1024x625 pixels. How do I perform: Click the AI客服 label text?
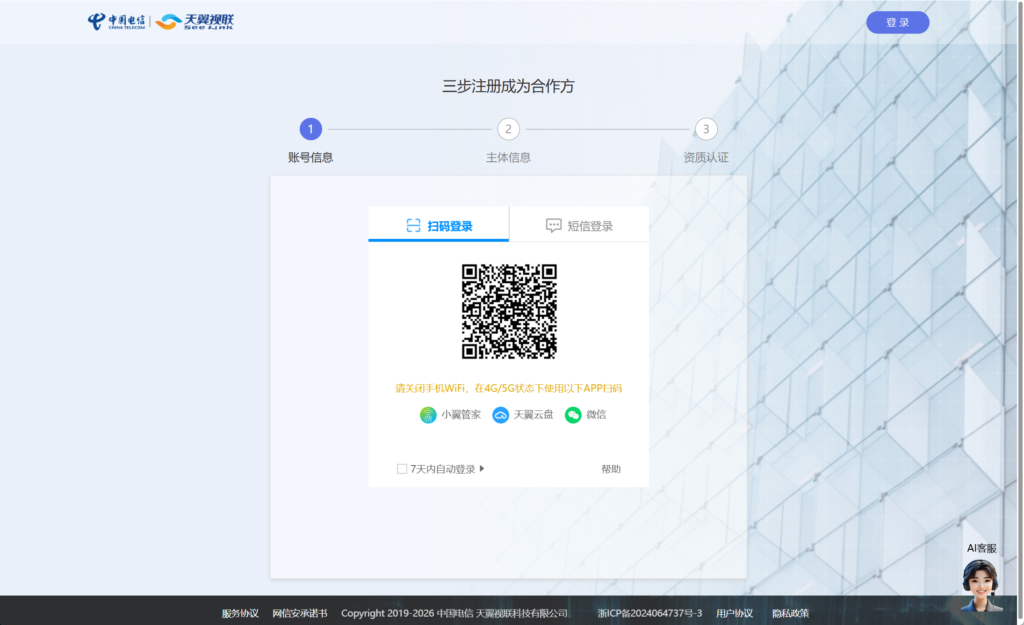(981, 548)
